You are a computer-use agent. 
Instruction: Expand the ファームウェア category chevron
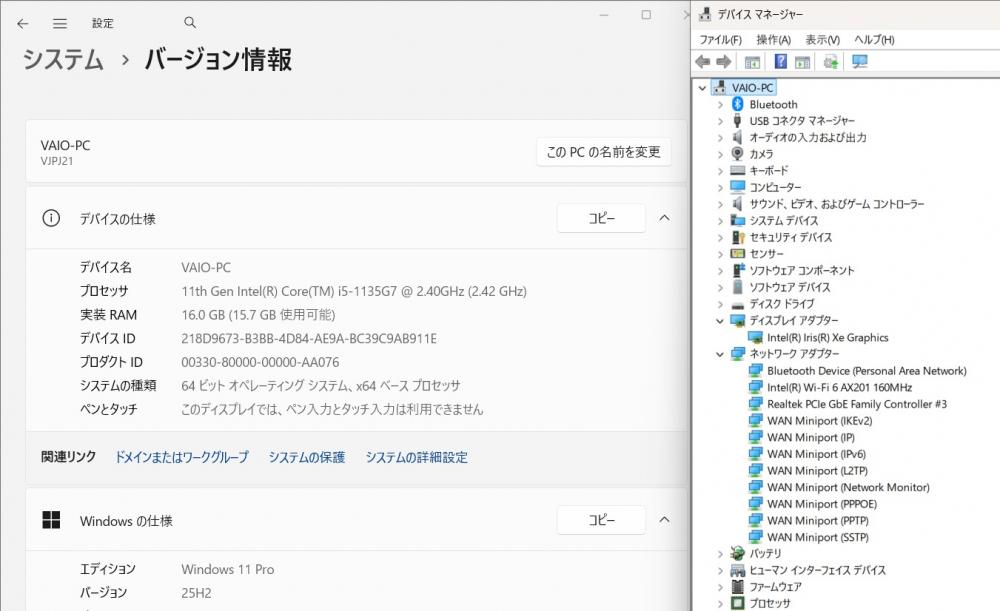720,587
